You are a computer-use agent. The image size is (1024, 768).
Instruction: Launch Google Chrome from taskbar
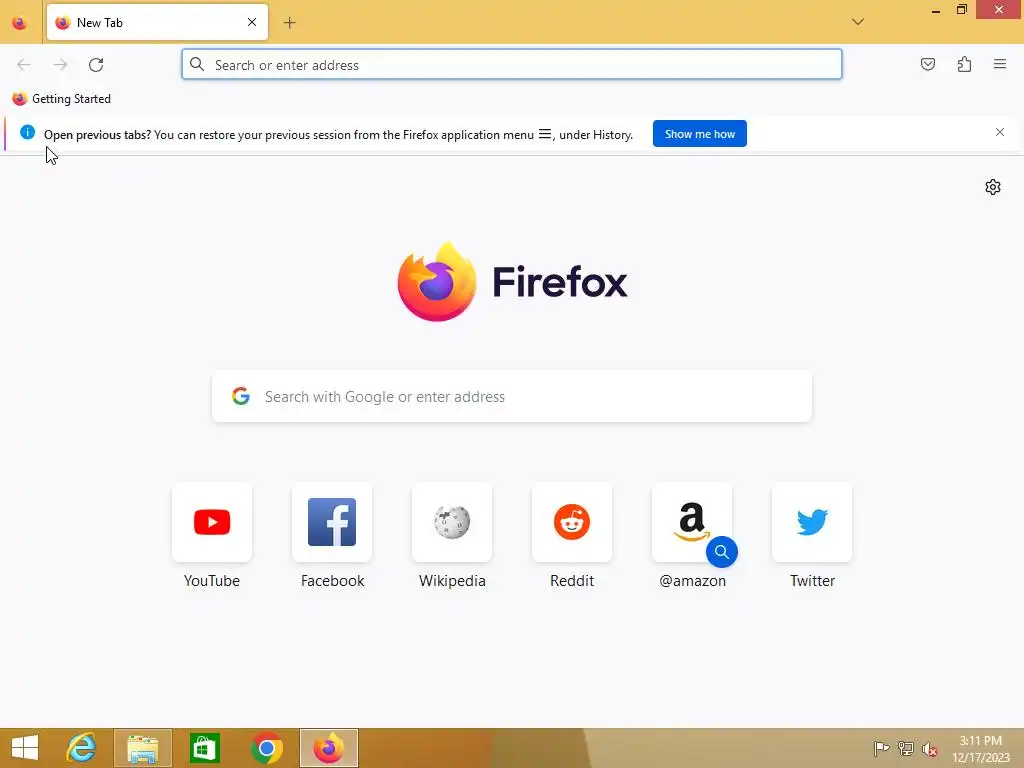[x=266, y=748]
